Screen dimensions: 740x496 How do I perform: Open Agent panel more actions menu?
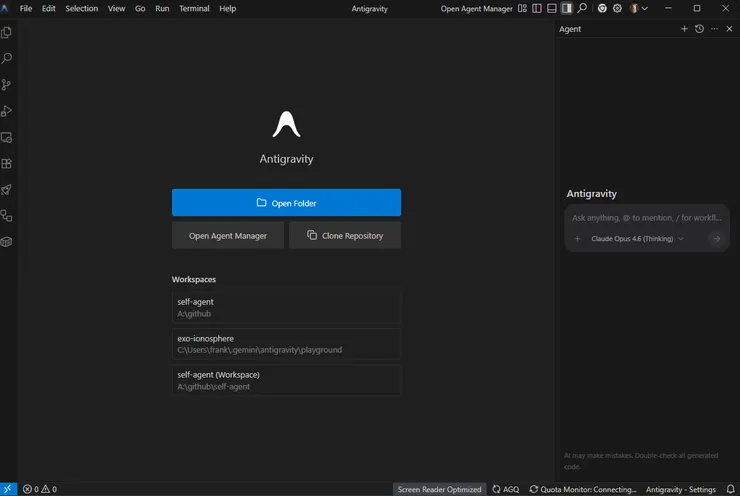715,29
